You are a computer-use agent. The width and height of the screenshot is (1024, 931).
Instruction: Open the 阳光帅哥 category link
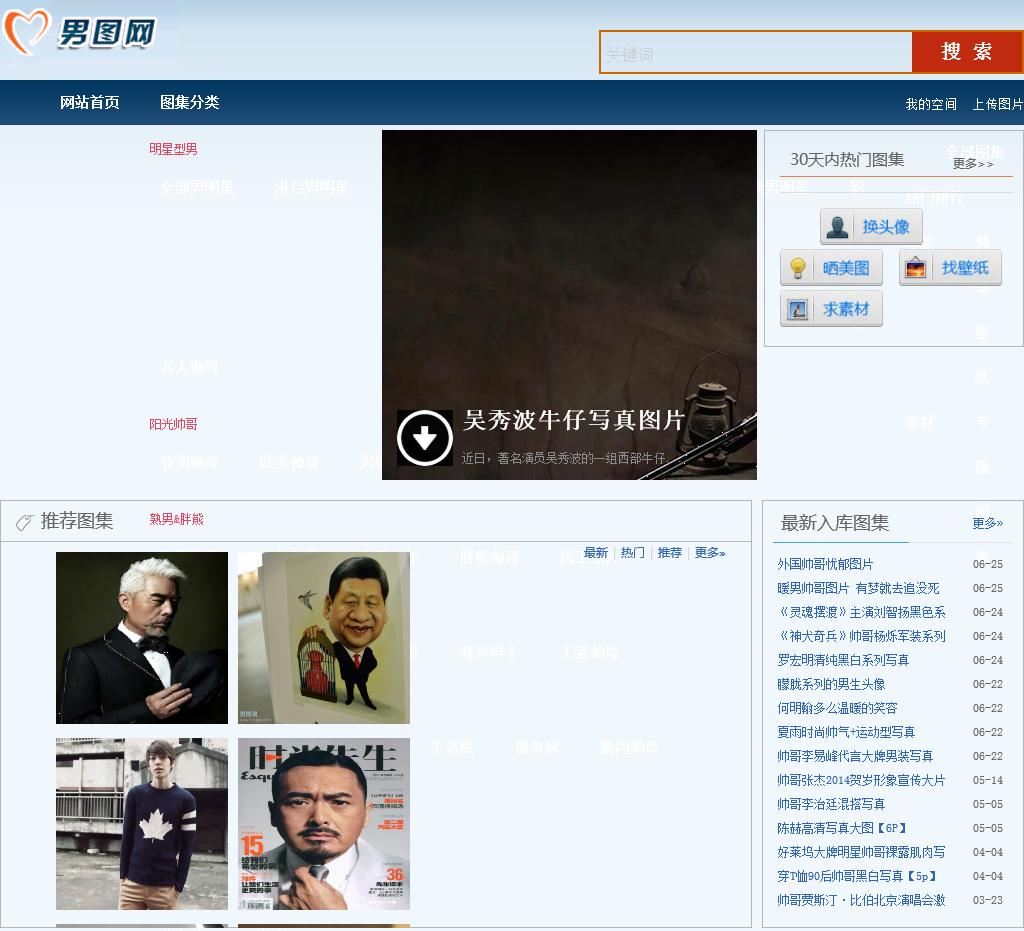[x=173, y=424]
